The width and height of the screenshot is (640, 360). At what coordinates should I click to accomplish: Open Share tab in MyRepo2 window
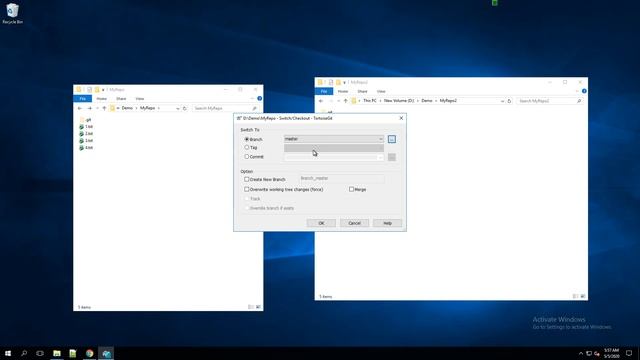point(362,91)
